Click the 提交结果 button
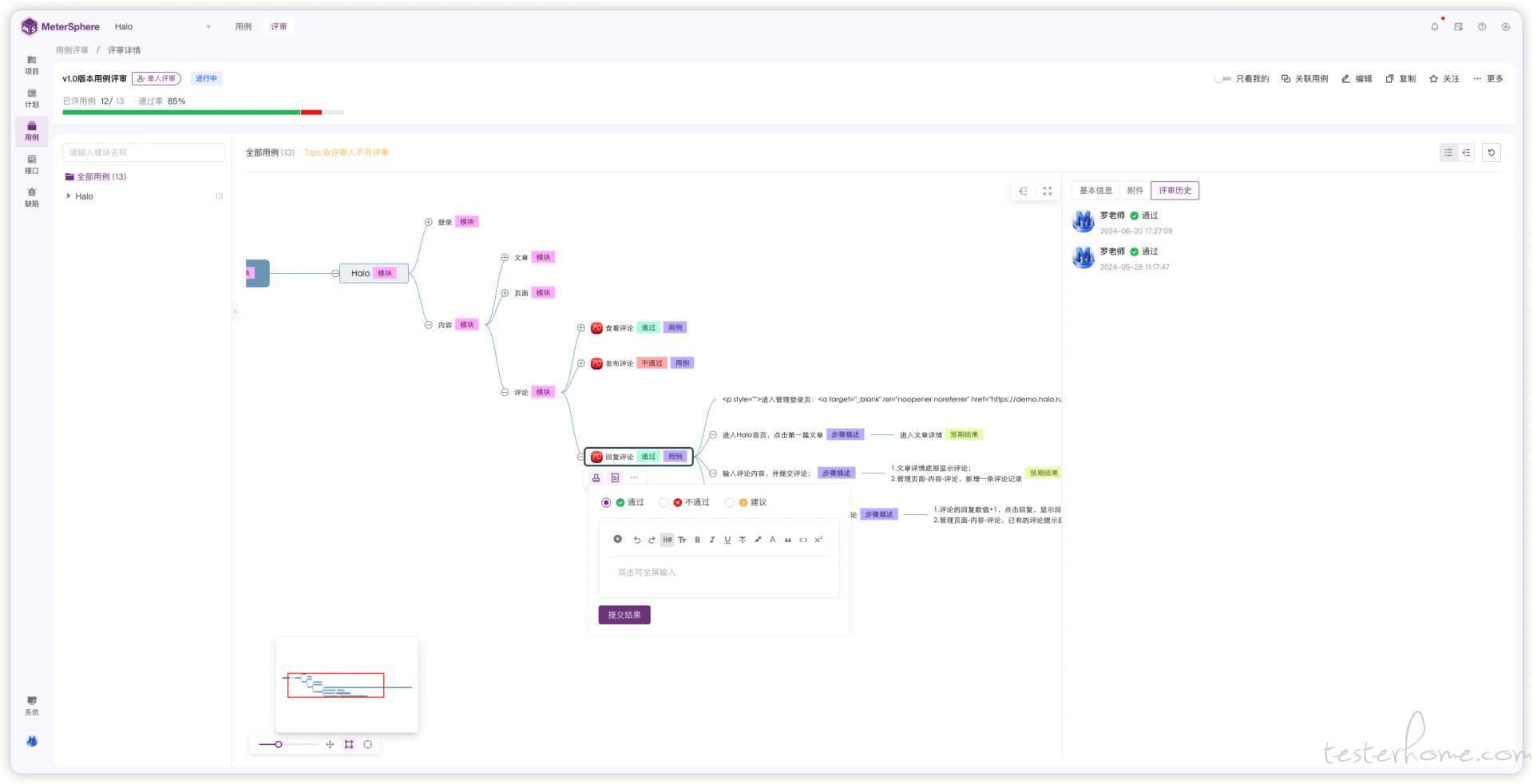 (624, 615)
